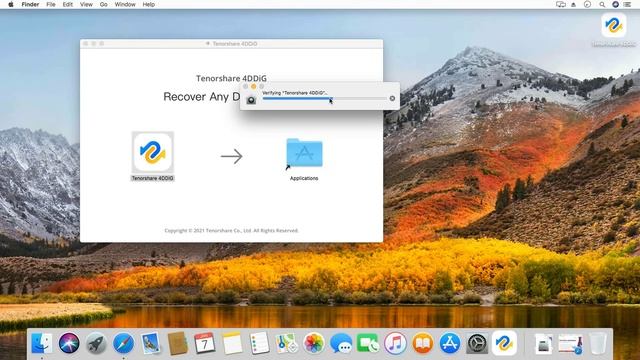Open the Finder menu in the menu bar

[30, 4]
